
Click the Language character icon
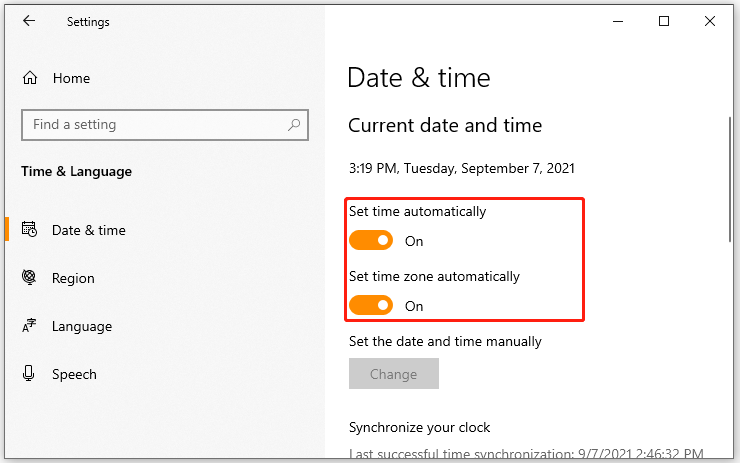click(x=29, y=326)
